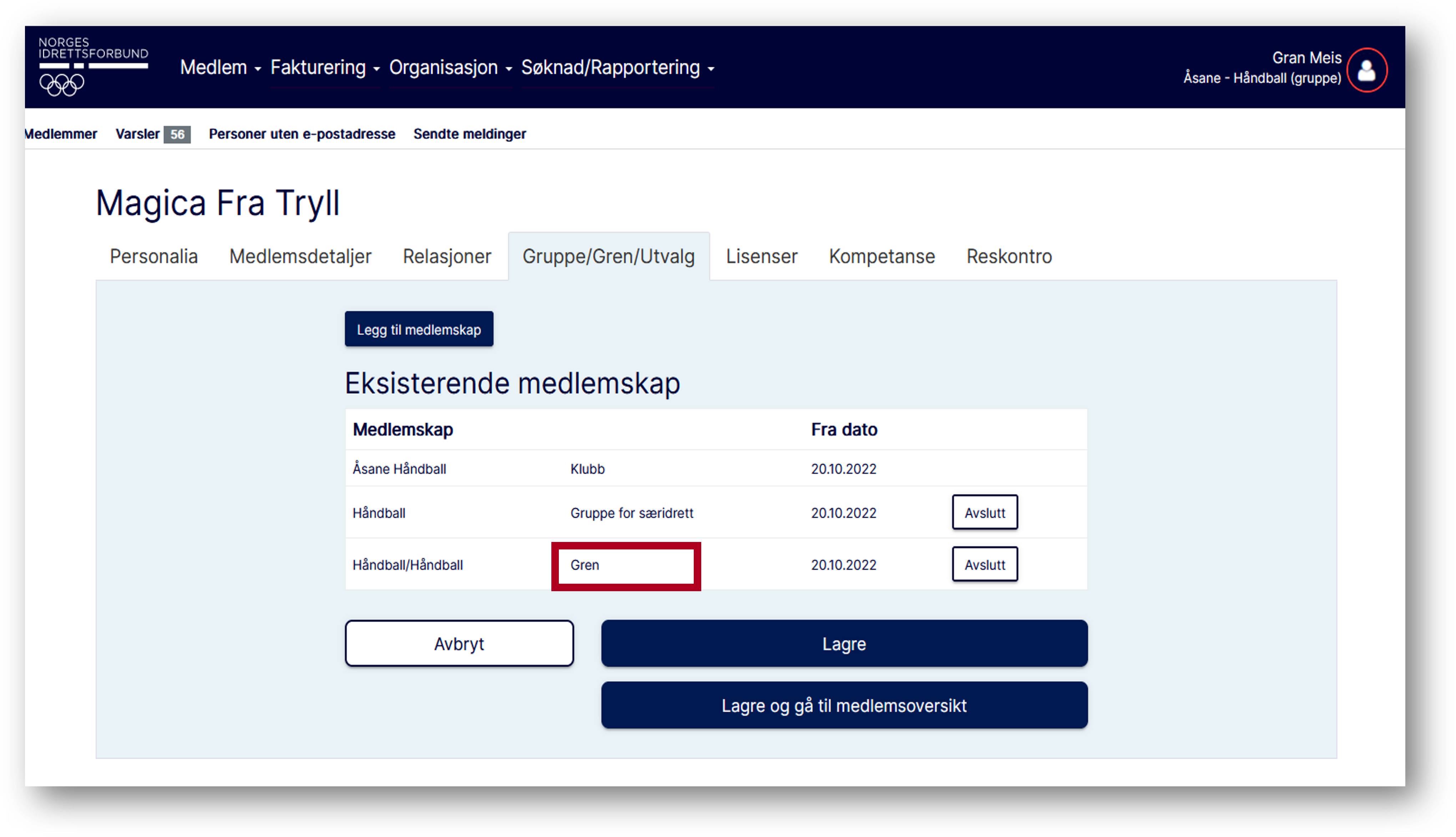Select the Håndball/Håndball membership cell

pos(408,565)
